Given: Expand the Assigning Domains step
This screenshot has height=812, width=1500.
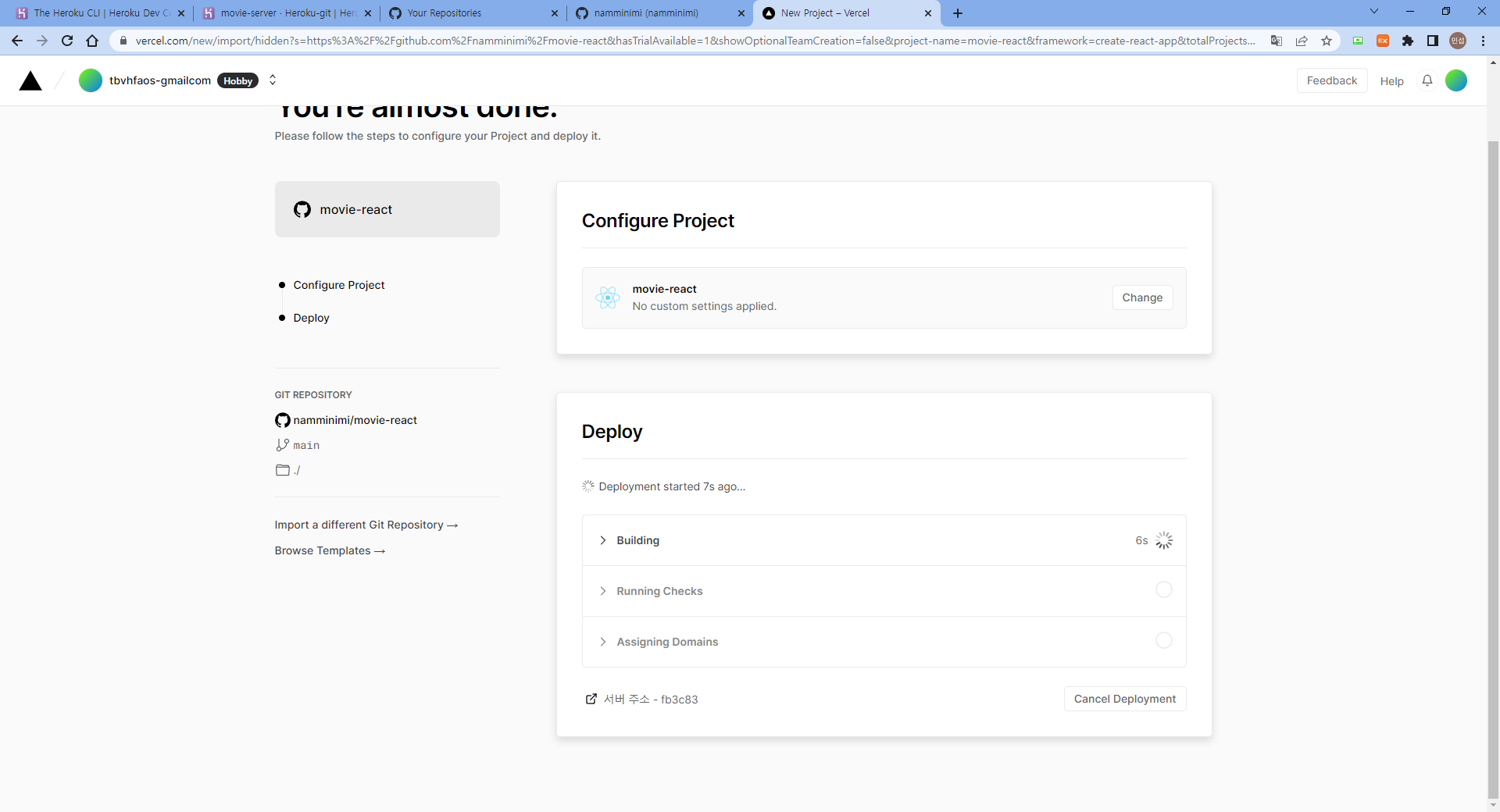Looking at the screenshot, I should pos(884,642).
